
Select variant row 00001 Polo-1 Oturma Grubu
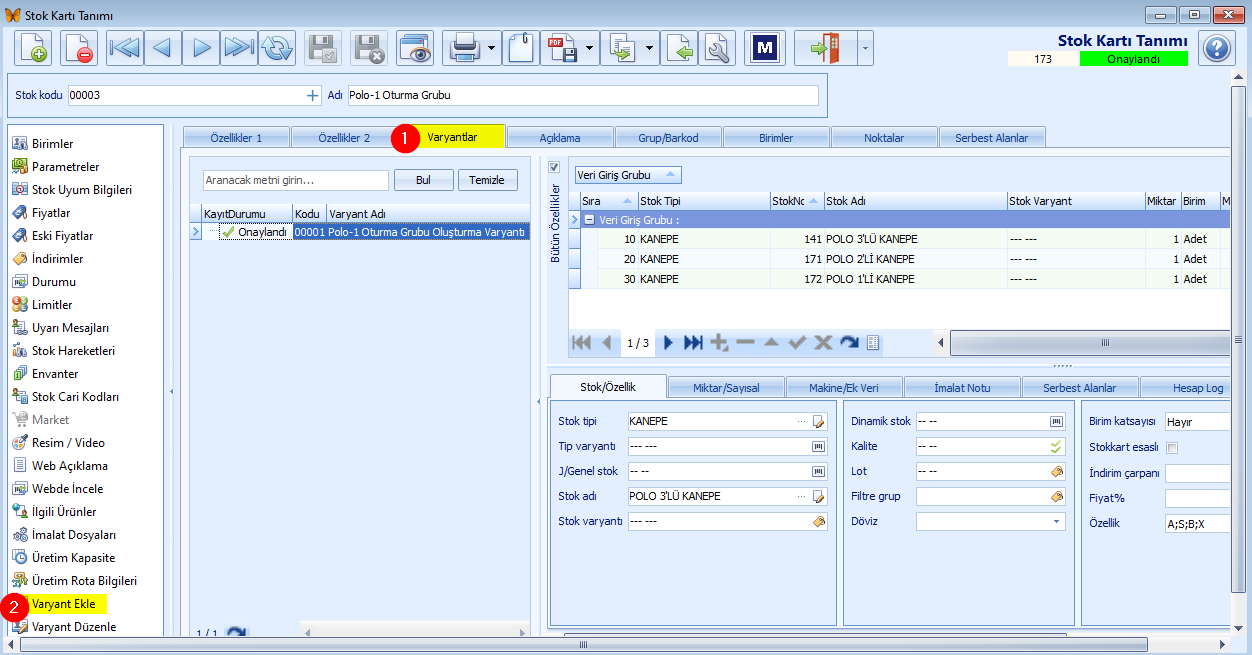click(x=360, y=232)
